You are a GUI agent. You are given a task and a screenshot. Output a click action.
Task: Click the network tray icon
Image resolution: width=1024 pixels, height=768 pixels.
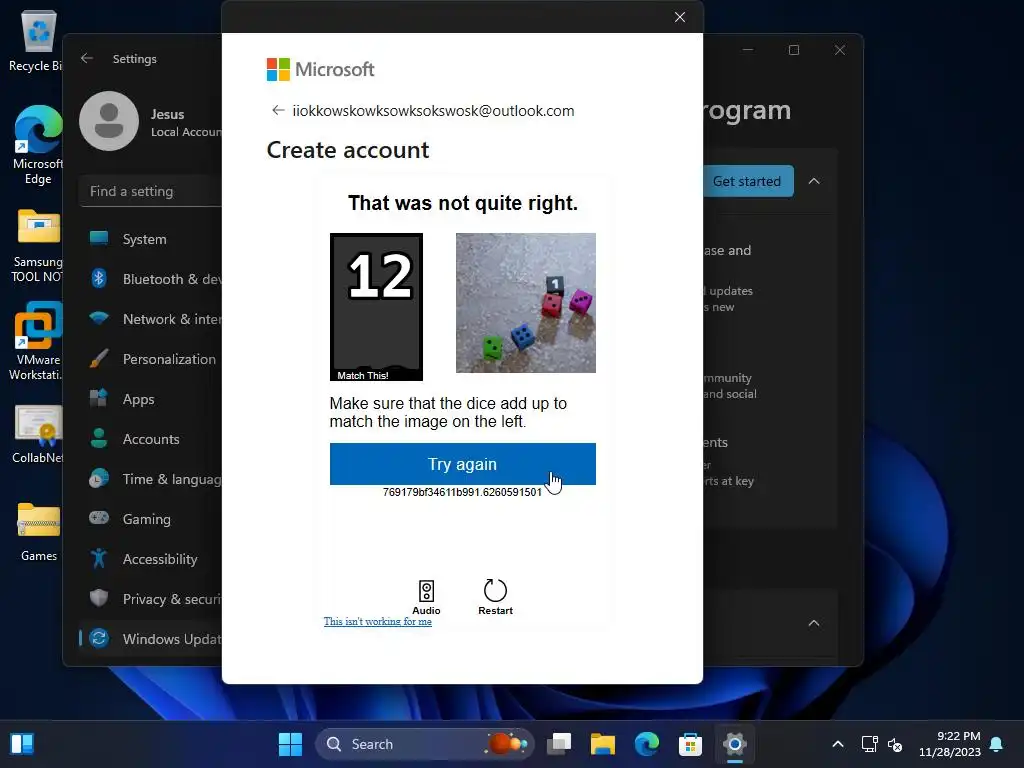point(869,744)
